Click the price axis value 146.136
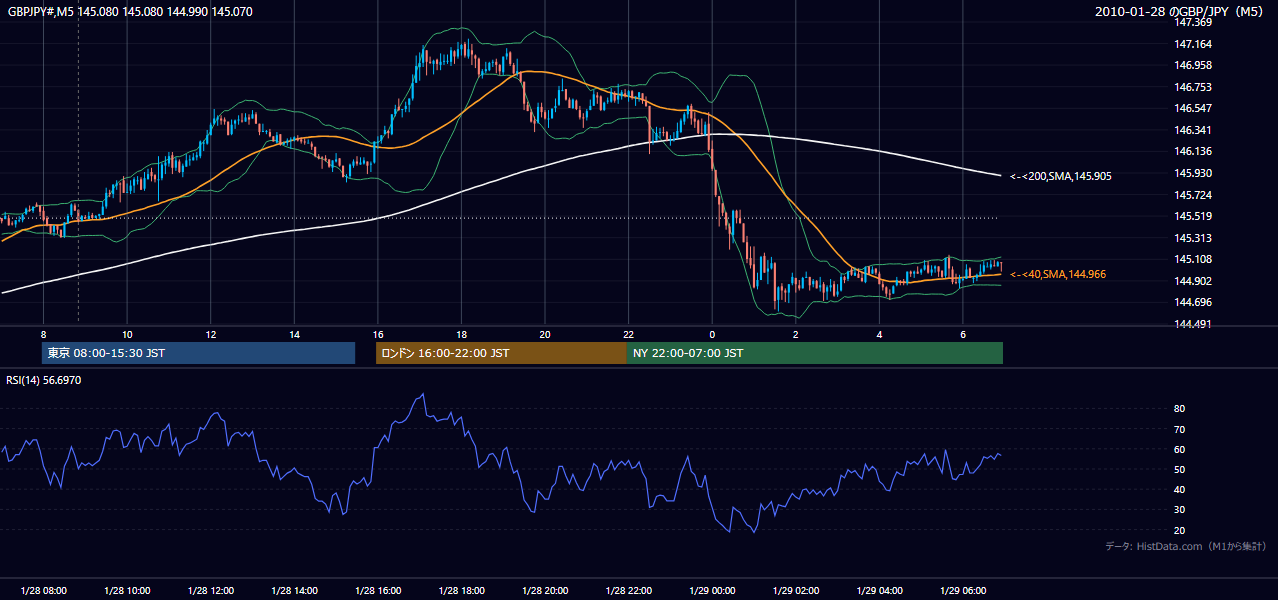 coord(1193,152)
